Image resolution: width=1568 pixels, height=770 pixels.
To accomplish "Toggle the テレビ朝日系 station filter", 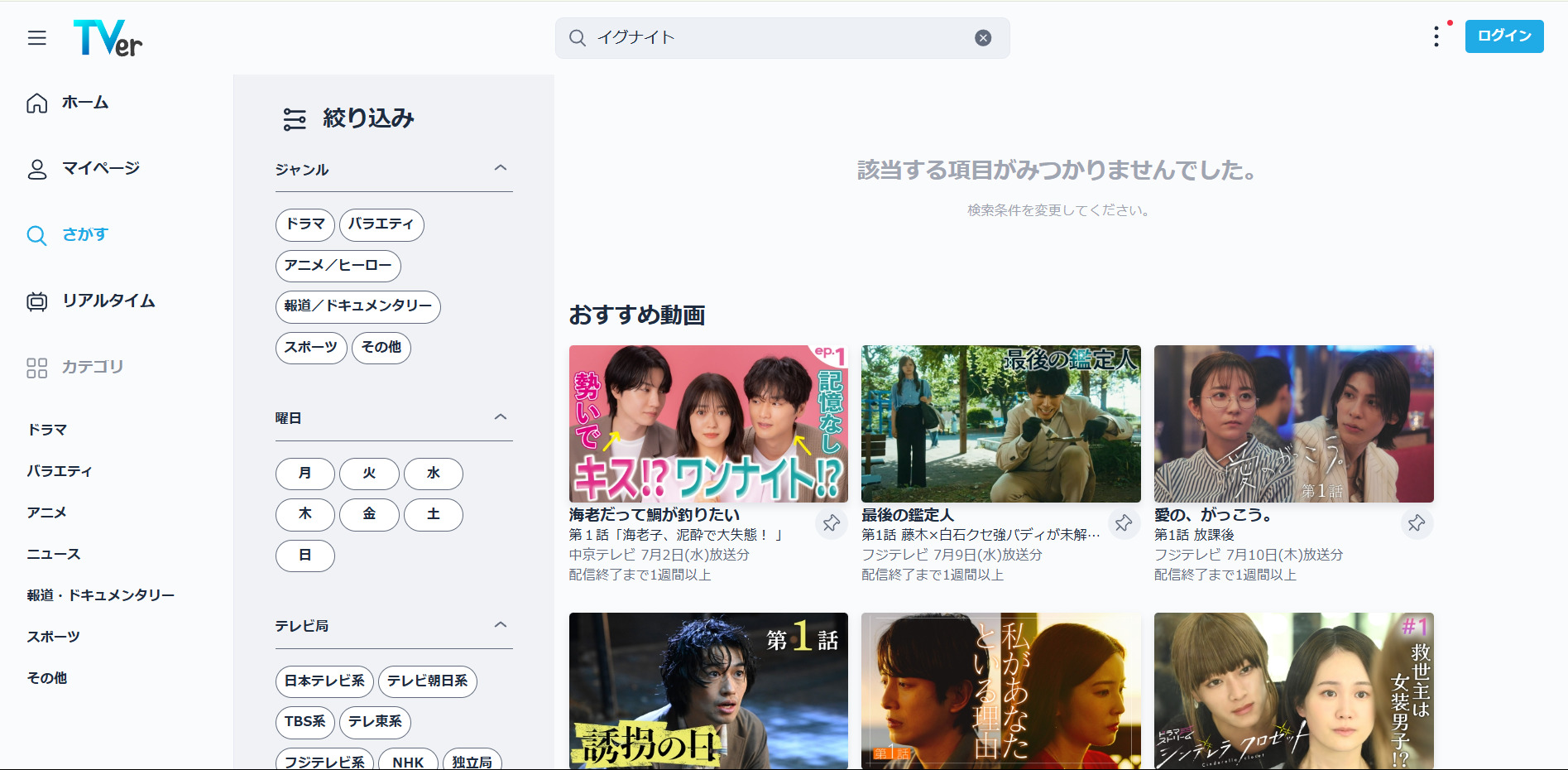I will coord(428,681).
